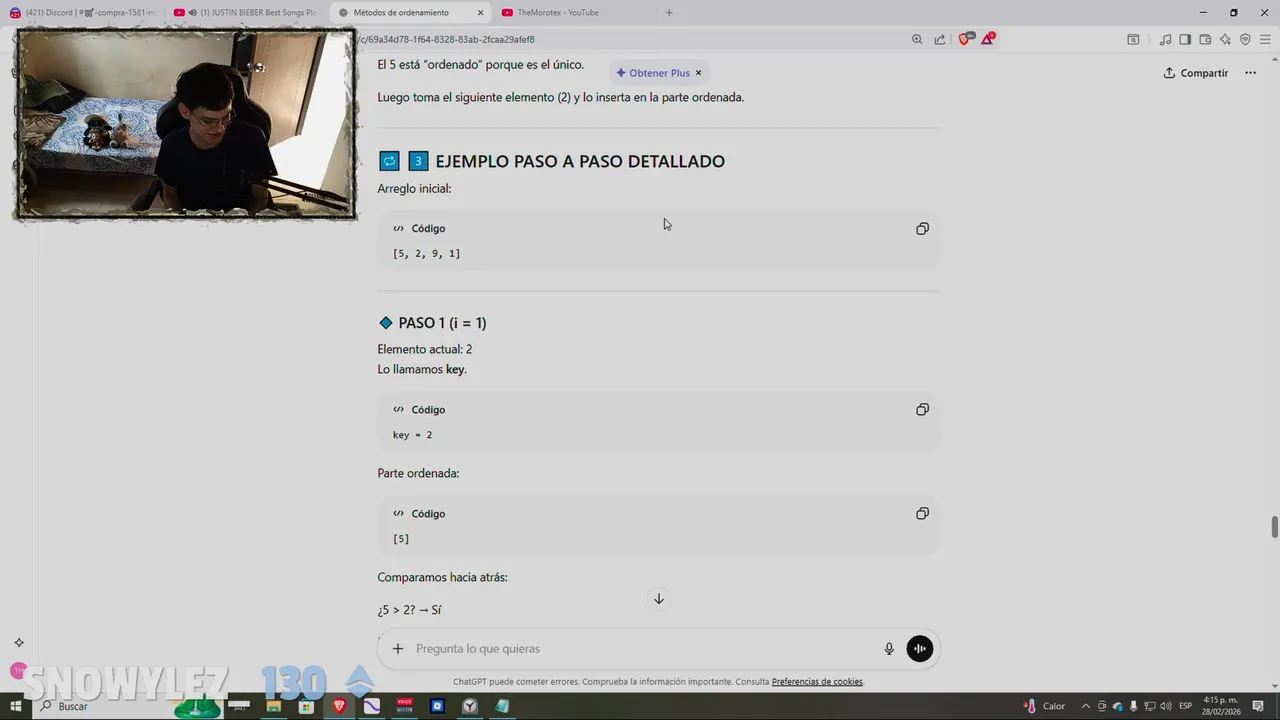Open the browser hamburger main menu
1280x720 pixels.
point(1265,40)
